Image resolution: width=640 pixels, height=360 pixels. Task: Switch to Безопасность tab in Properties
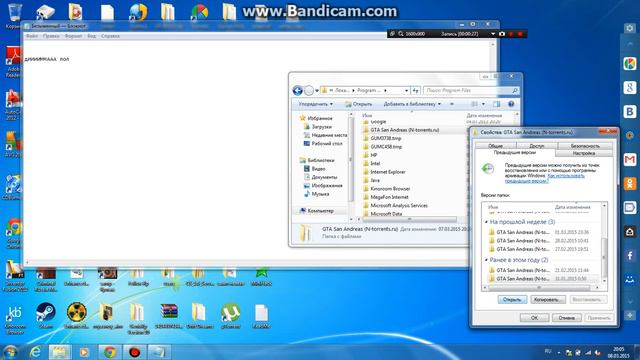coord(585,146)
